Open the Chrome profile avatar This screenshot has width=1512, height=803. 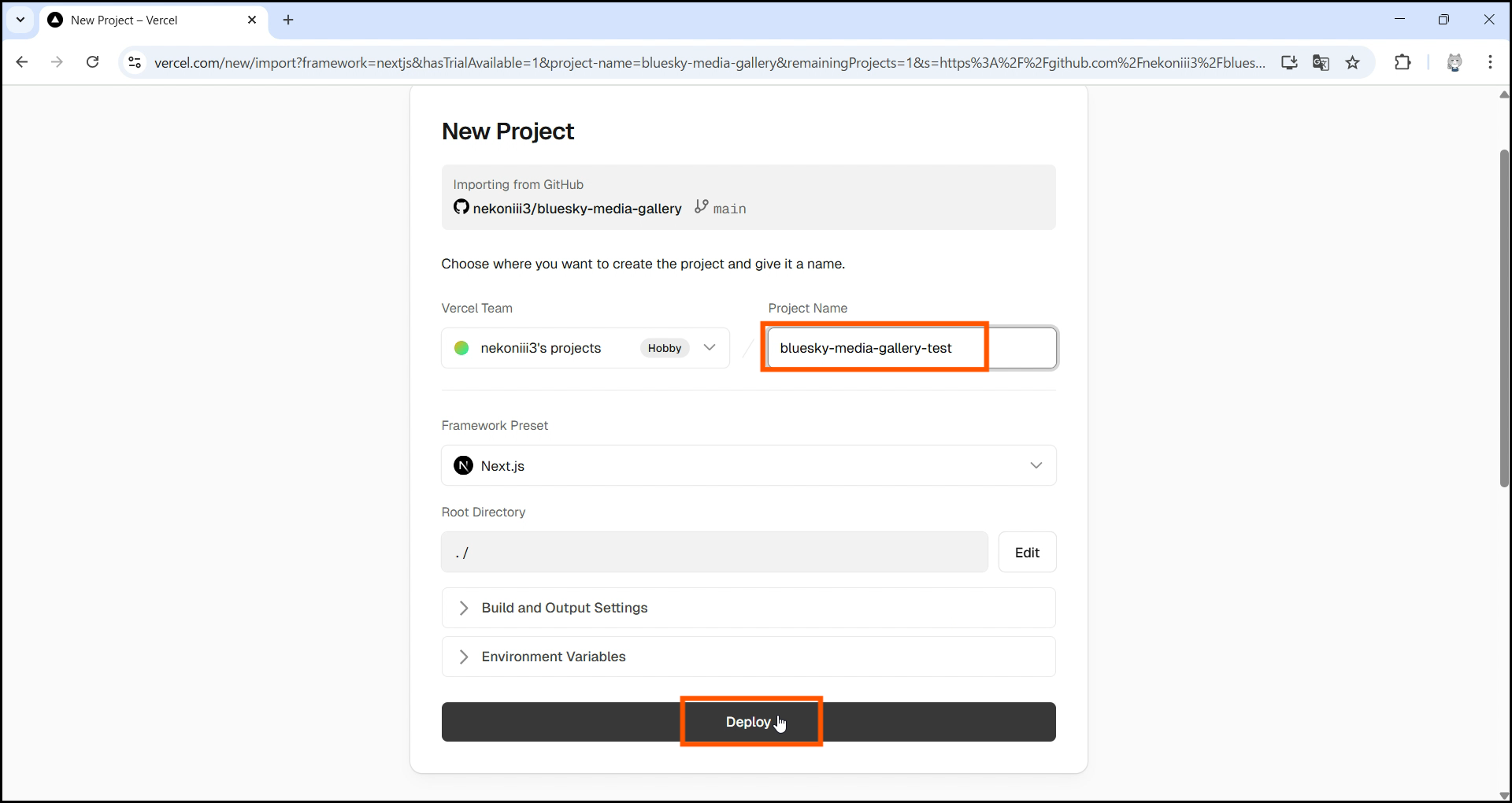[x=1455, y=62]
